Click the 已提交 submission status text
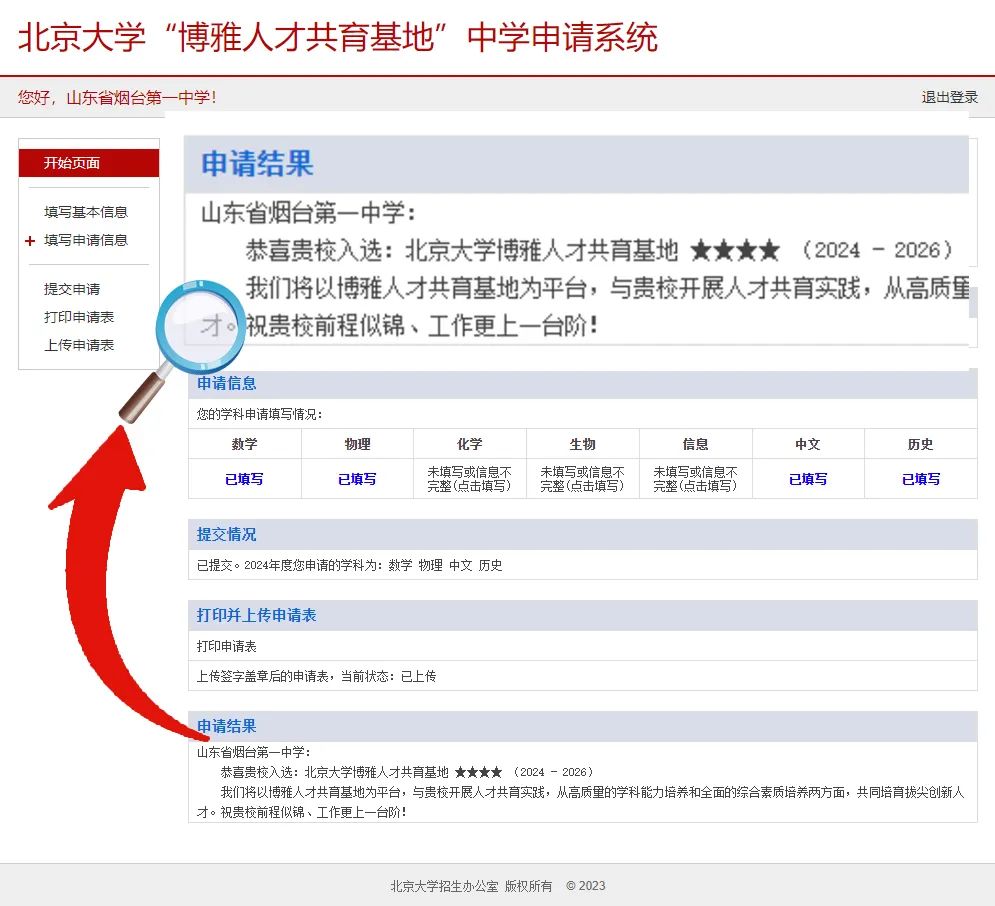Screen dimensions: 995x906 coord(349,565)
